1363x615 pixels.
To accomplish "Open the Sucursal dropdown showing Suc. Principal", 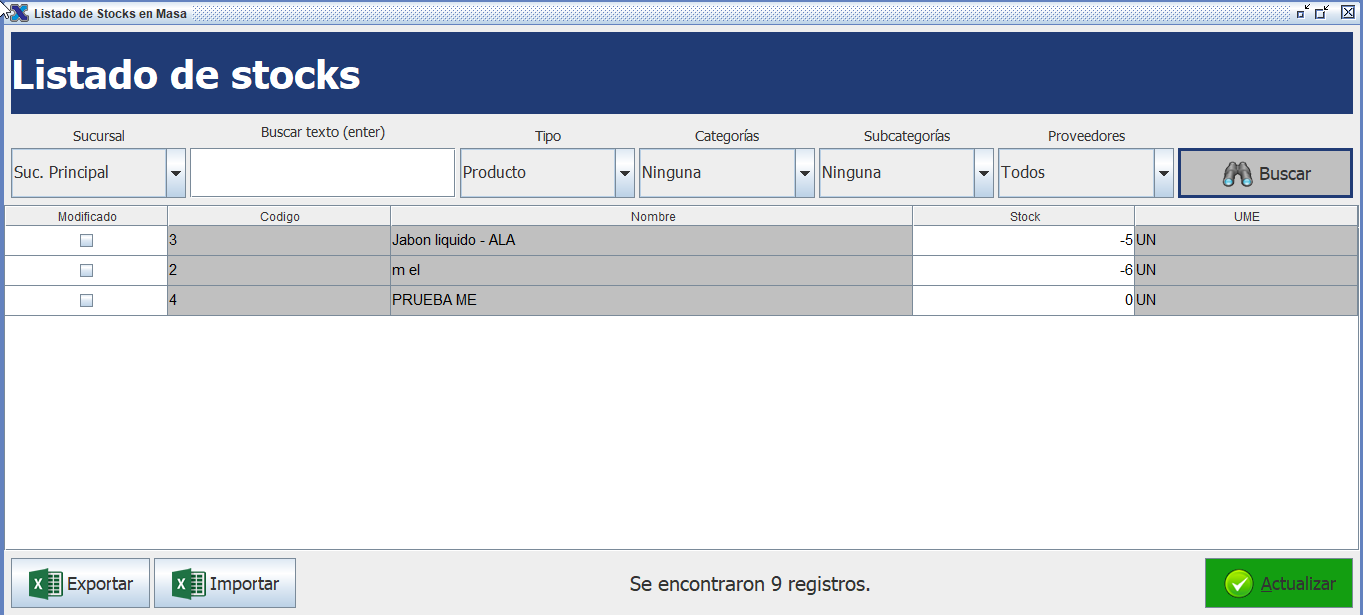I will 98,173.
